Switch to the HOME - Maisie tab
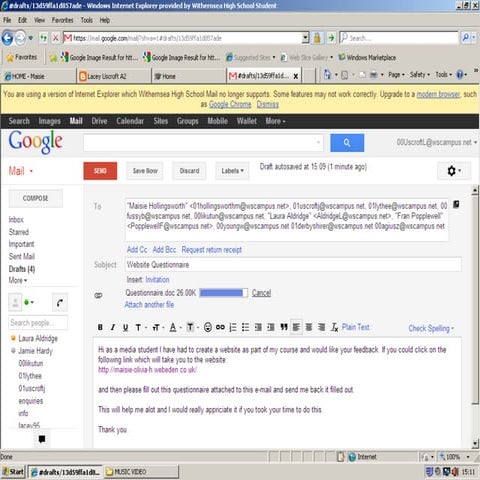480x480 pixels. [38, 76]
